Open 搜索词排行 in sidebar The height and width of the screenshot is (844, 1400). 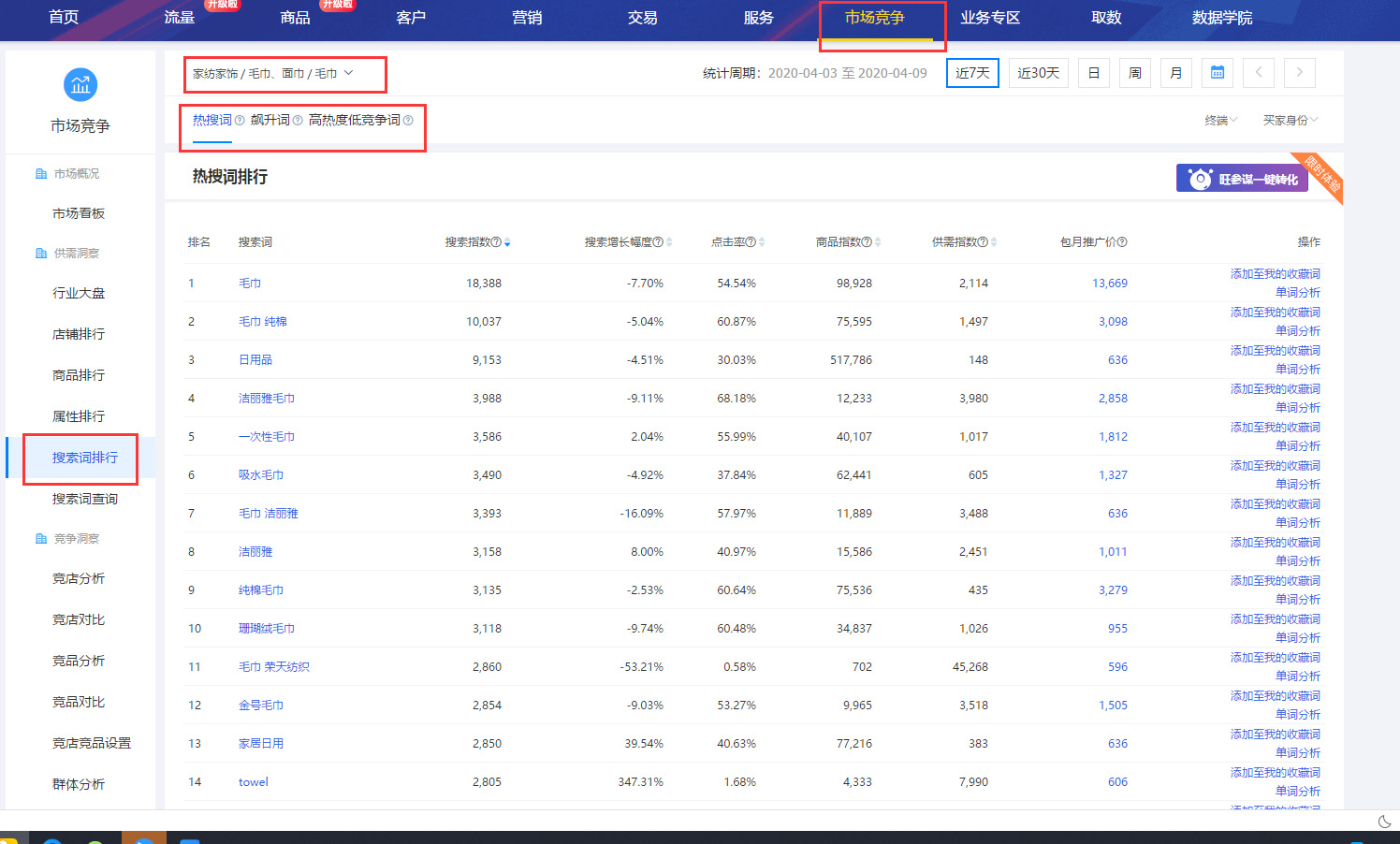(85, 458)
